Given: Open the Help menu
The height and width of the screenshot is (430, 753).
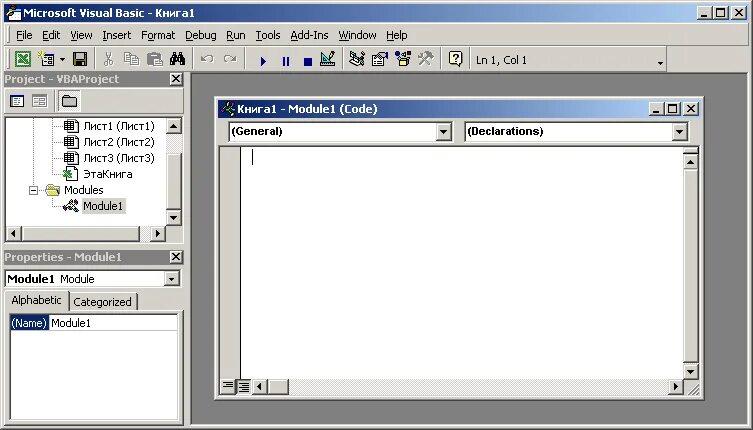Looking at the screenshot, I should (x=397, y=36).
